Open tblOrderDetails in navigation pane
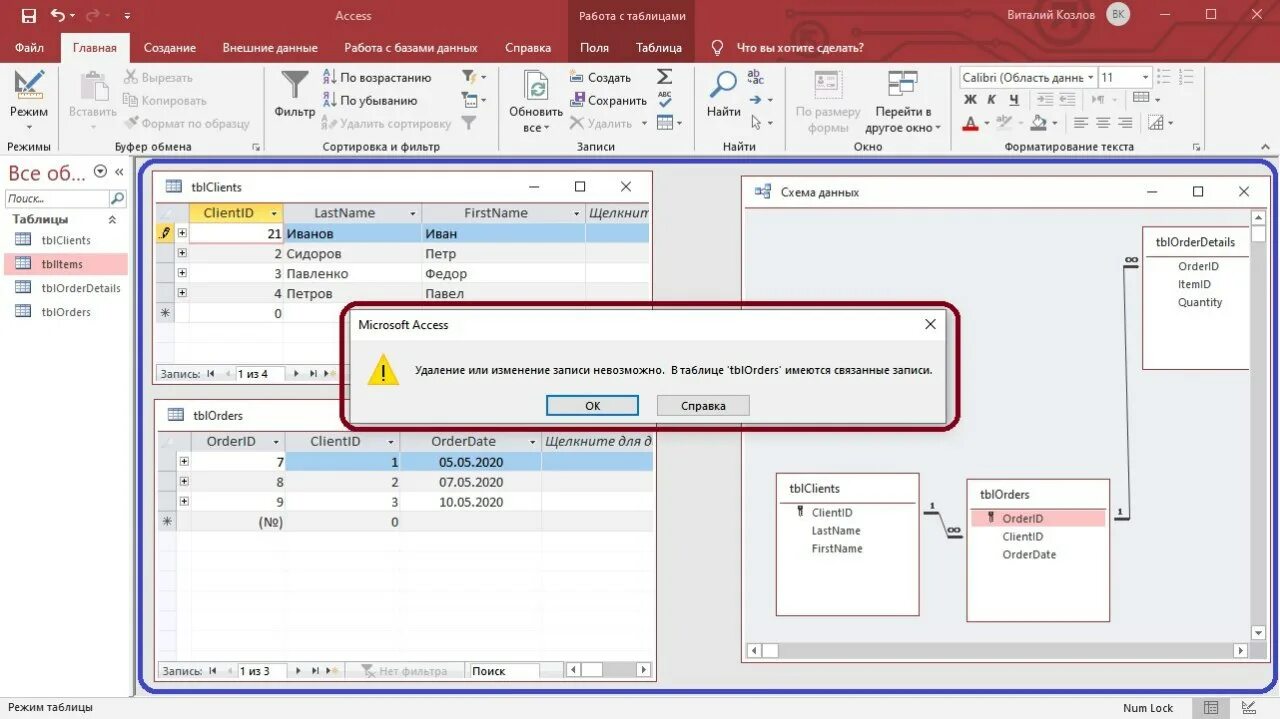 [80, 288]
